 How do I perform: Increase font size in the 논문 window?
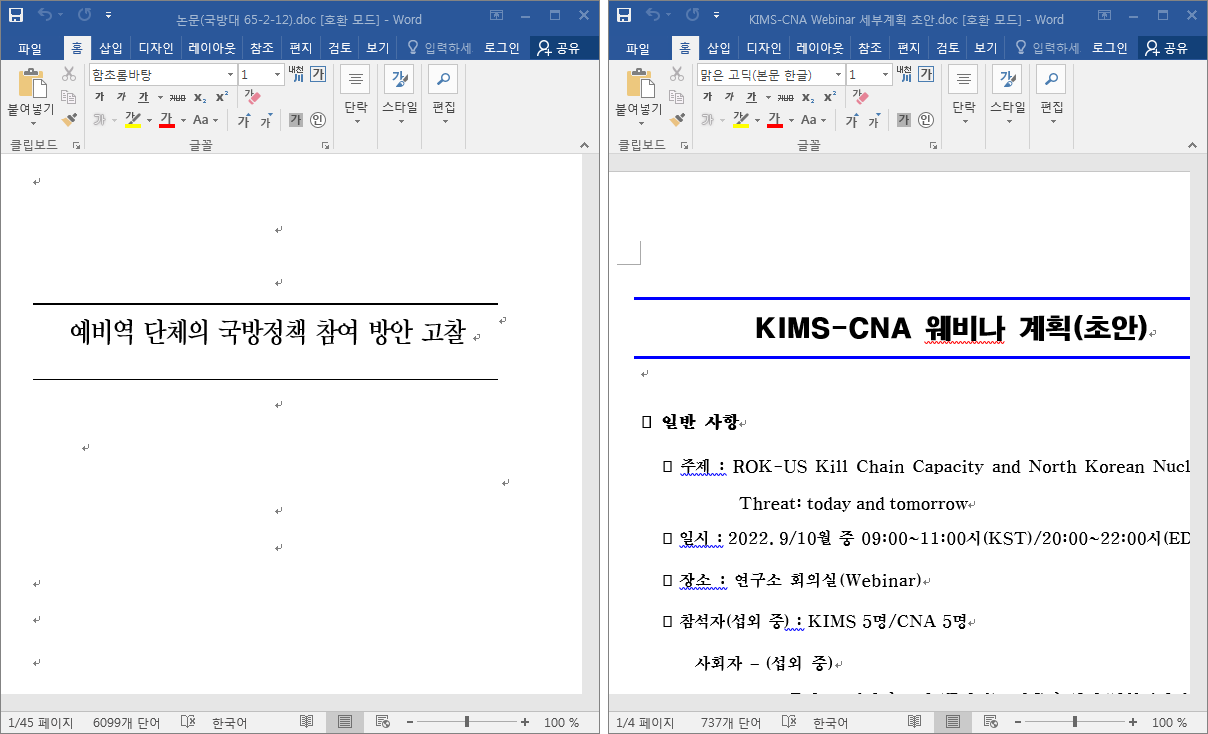[x=243, y=120]
